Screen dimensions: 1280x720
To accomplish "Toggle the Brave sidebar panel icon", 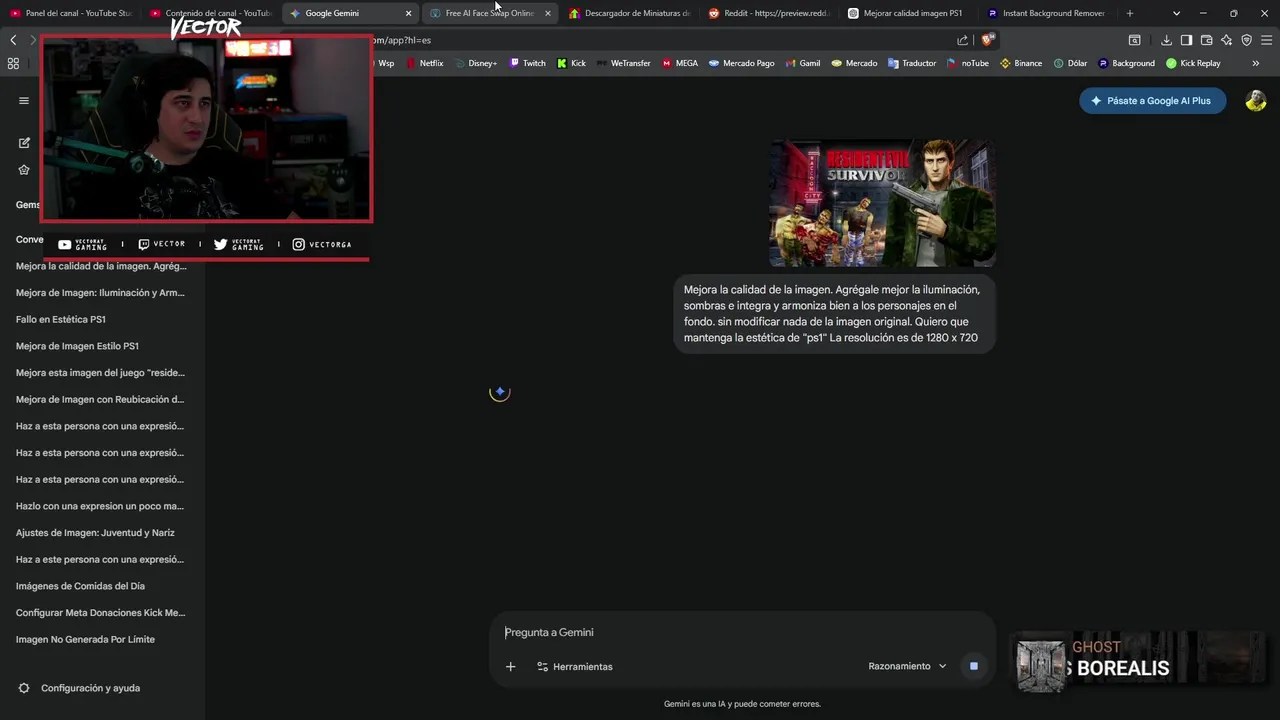I will (1186, 40).
